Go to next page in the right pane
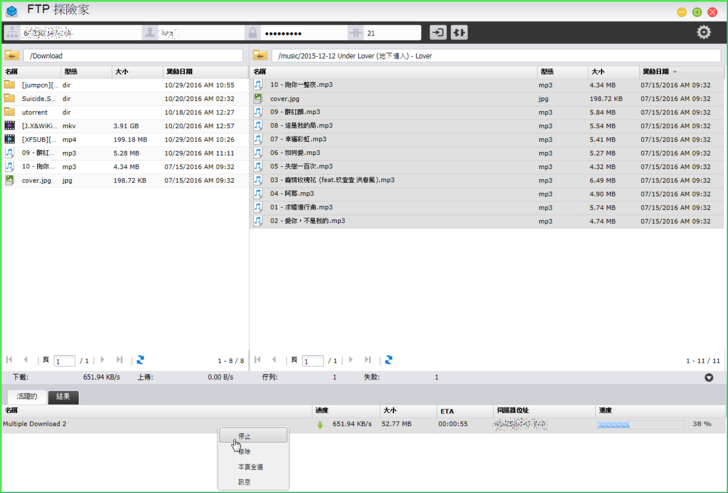 tap(351, 360)
